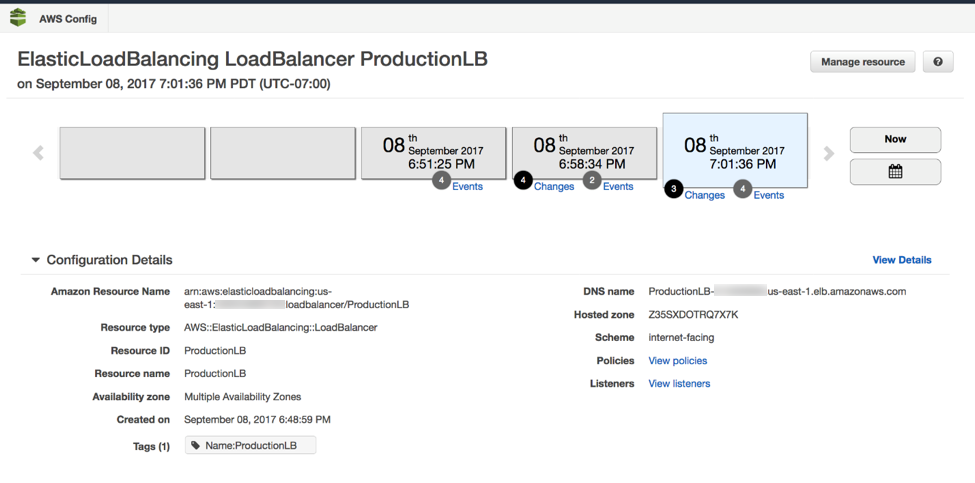
Task: Click the Name:ProductionLB tag
Action: tap(251, 446)
